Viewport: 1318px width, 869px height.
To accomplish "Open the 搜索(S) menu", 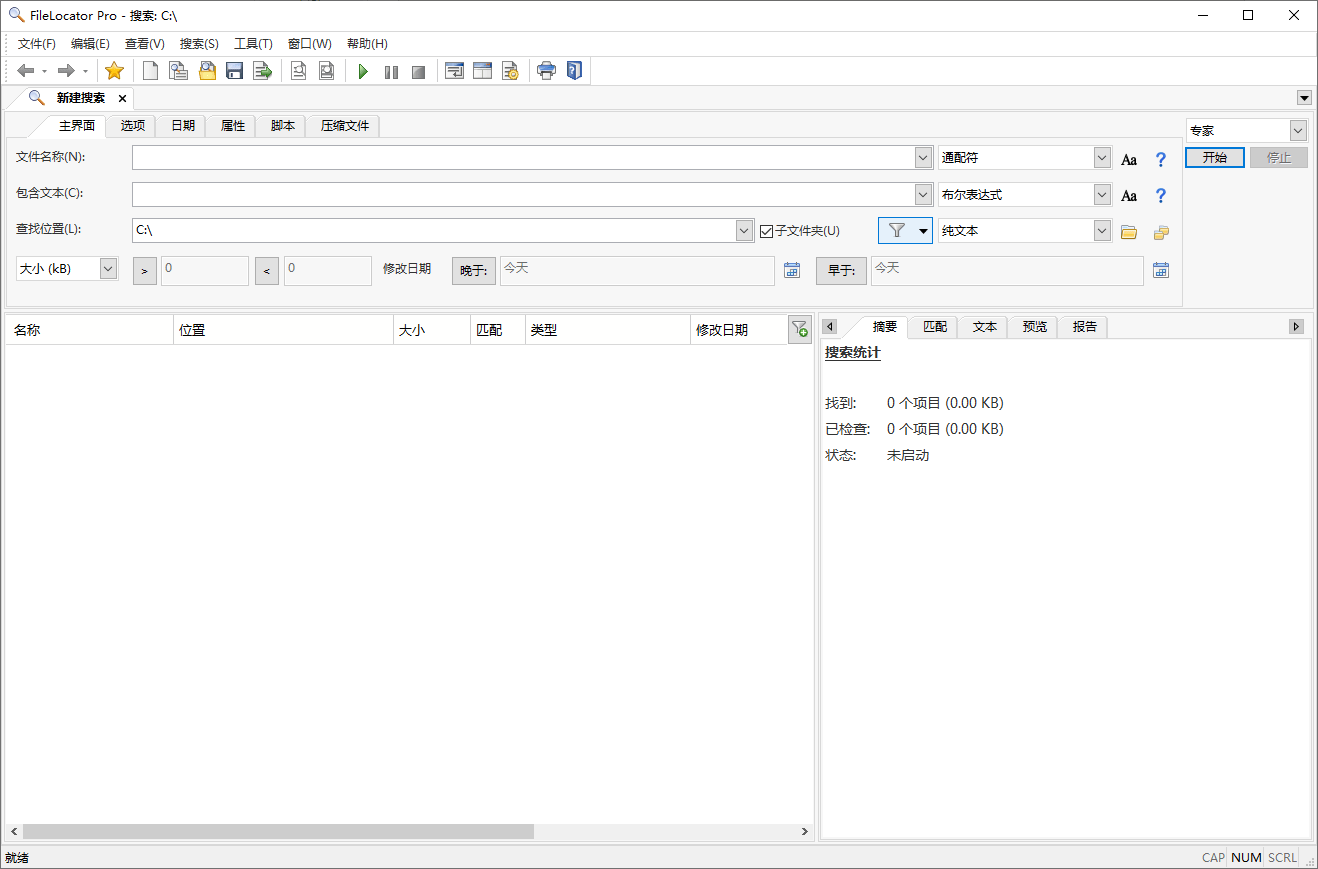I will pos(198,43).
